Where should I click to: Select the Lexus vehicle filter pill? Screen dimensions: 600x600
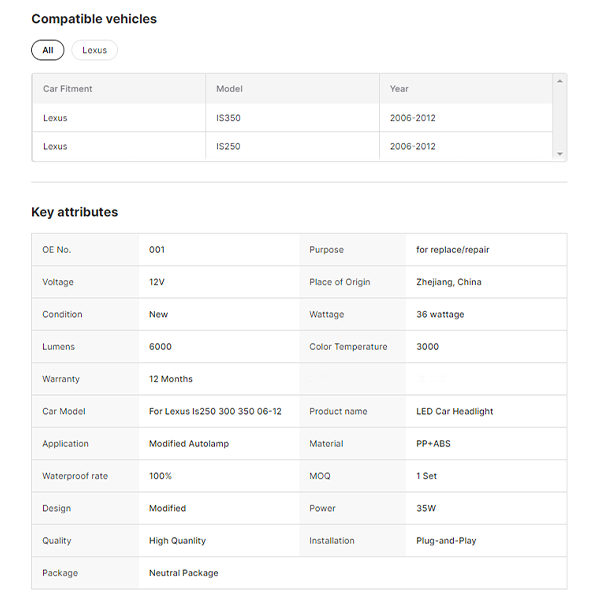tap(94, 50)
